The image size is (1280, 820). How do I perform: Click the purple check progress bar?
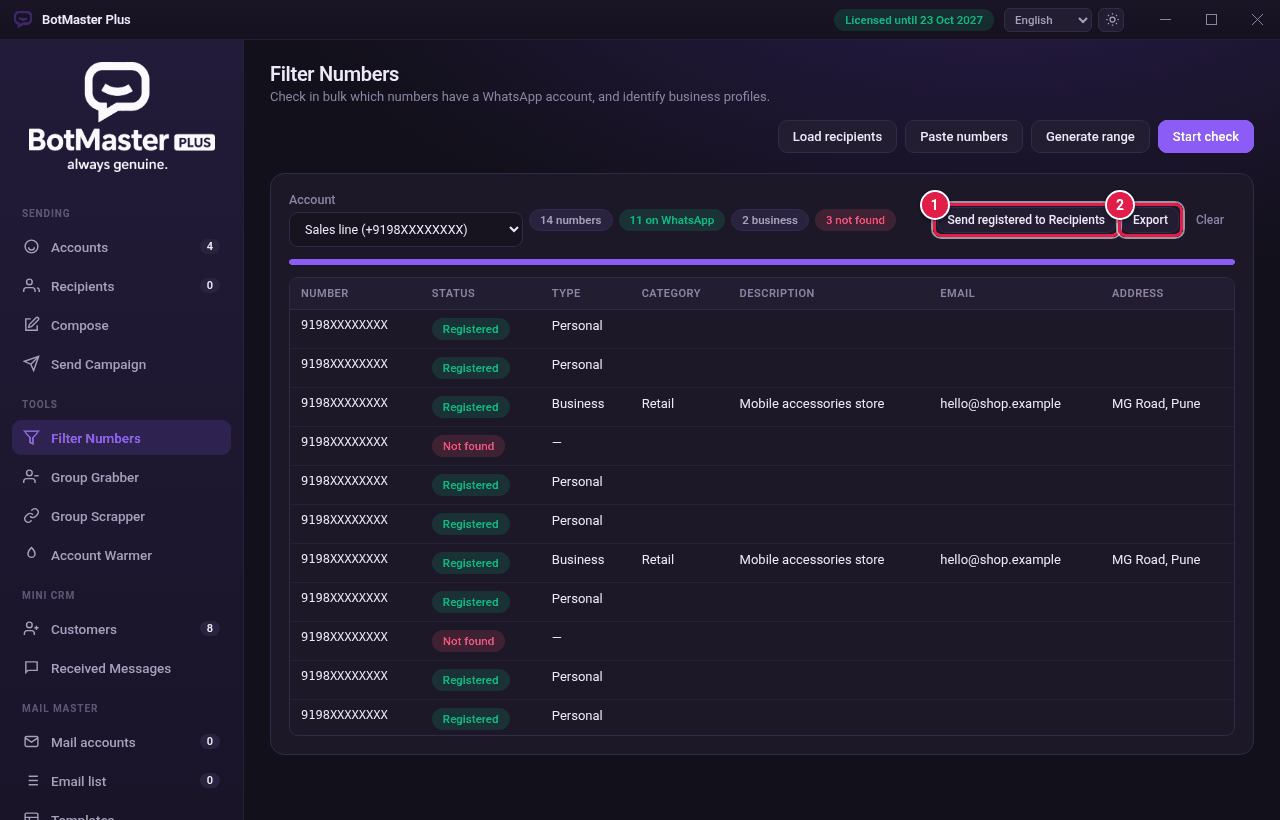pyautogui.click(x=762, y=262)
